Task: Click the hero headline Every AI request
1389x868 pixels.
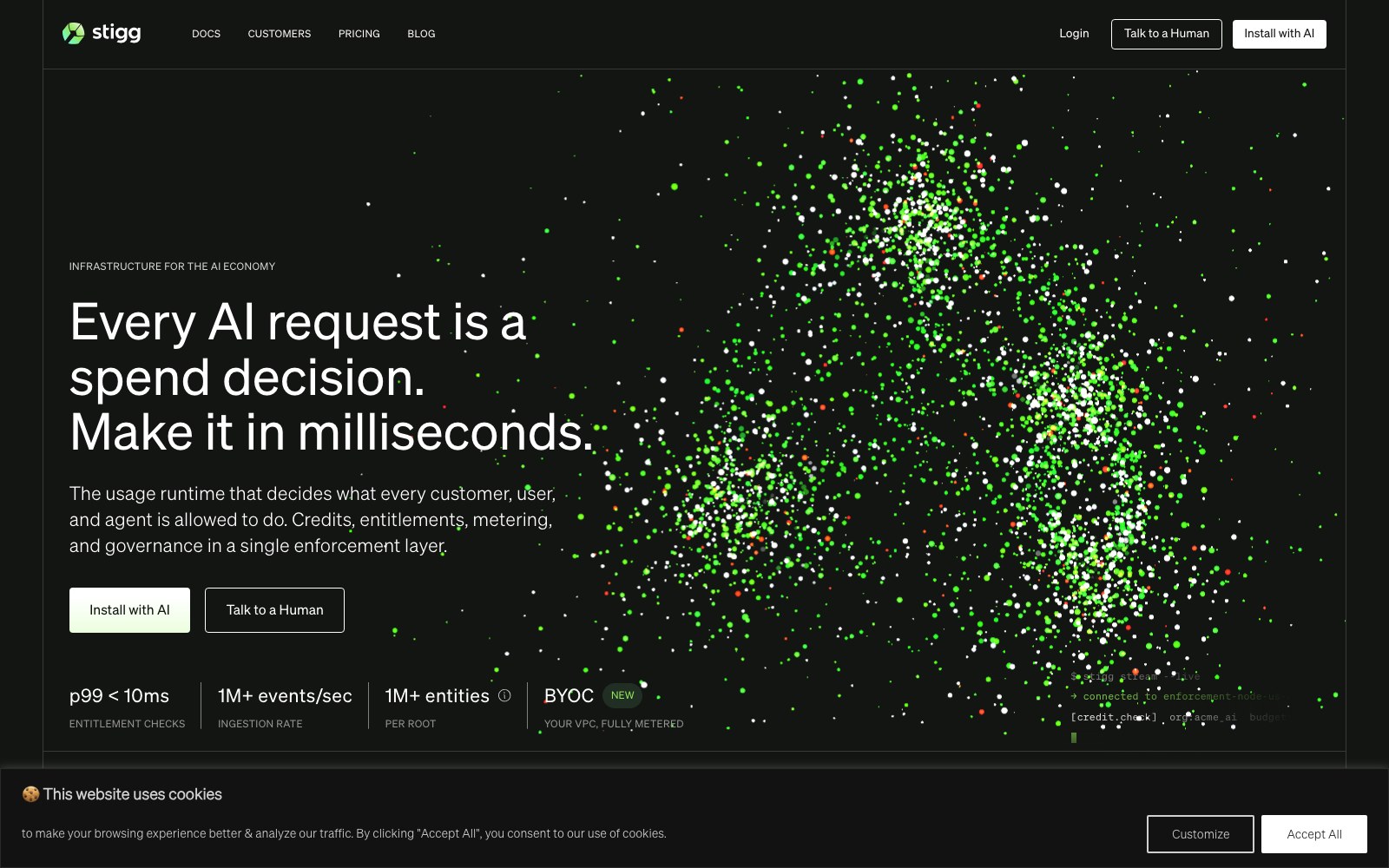Action: (x=332, y=377)
